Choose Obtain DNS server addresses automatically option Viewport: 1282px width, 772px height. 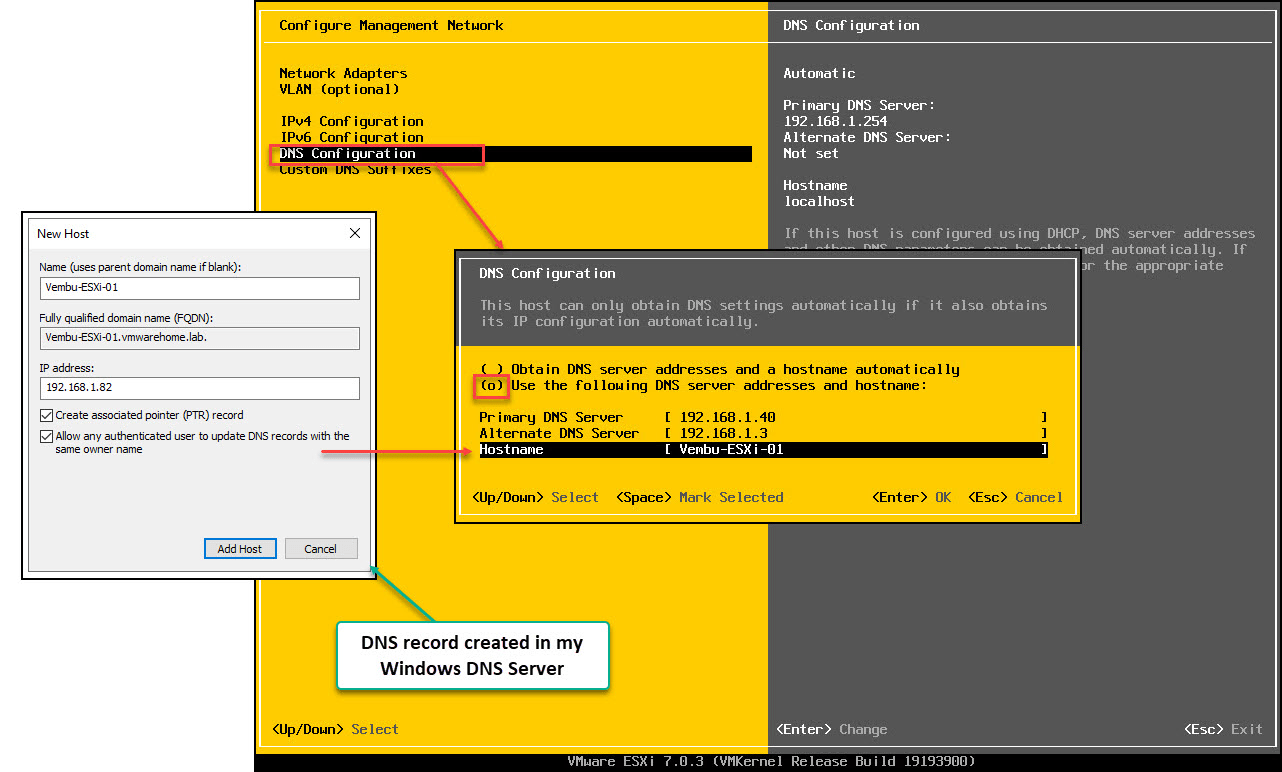tap(719, 369)
